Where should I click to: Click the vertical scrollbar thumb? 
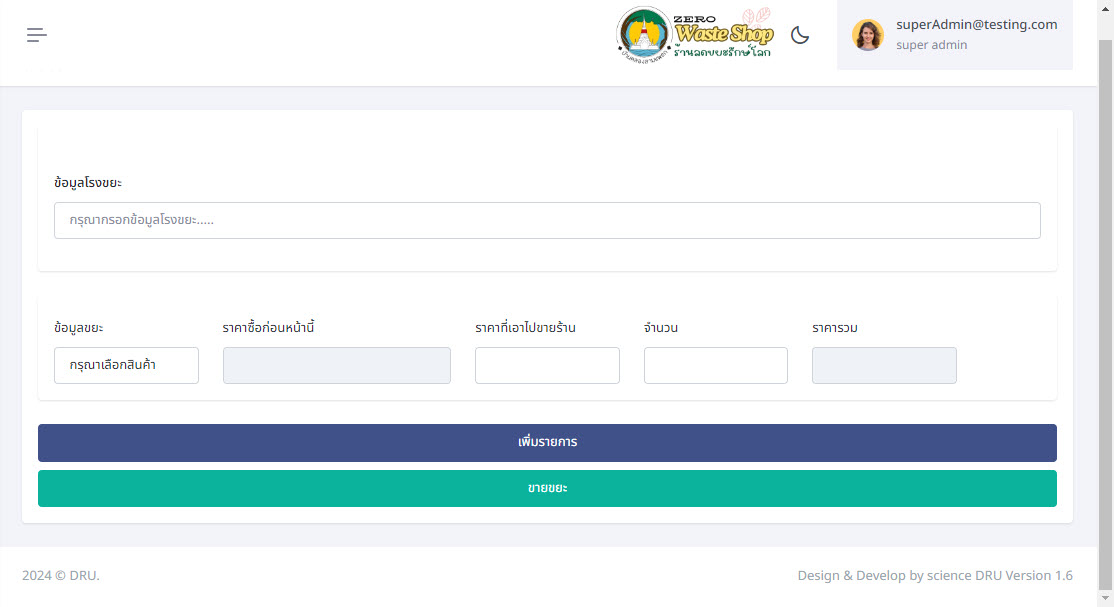[x=1105, y=300]
